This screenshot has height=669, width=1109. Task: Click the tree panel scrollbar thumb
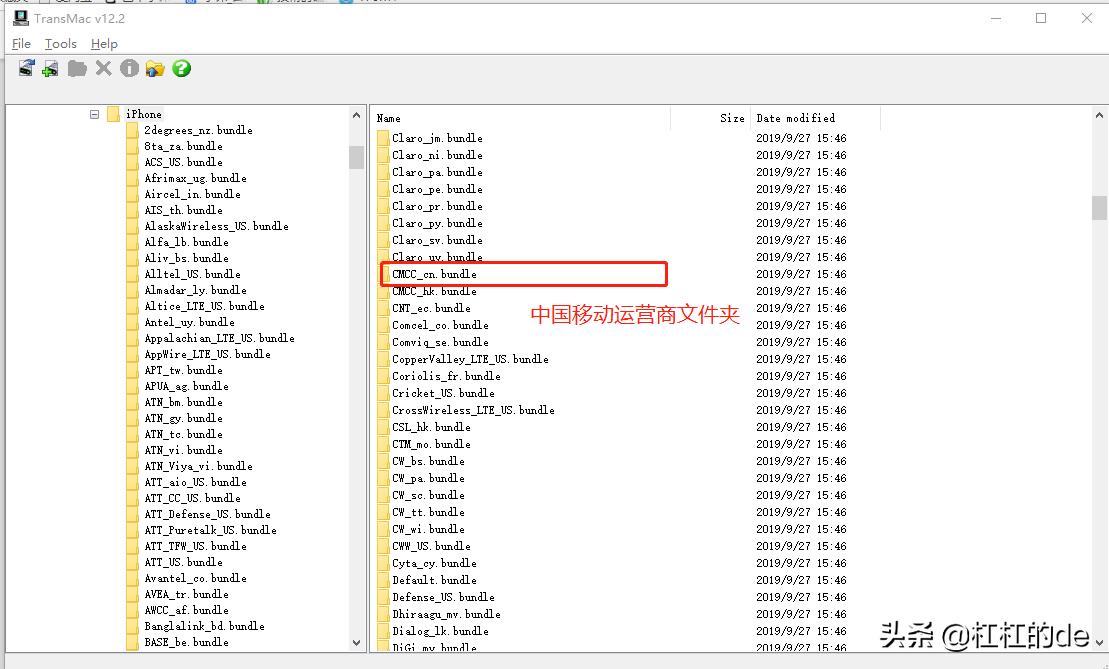tap(356, 157)
